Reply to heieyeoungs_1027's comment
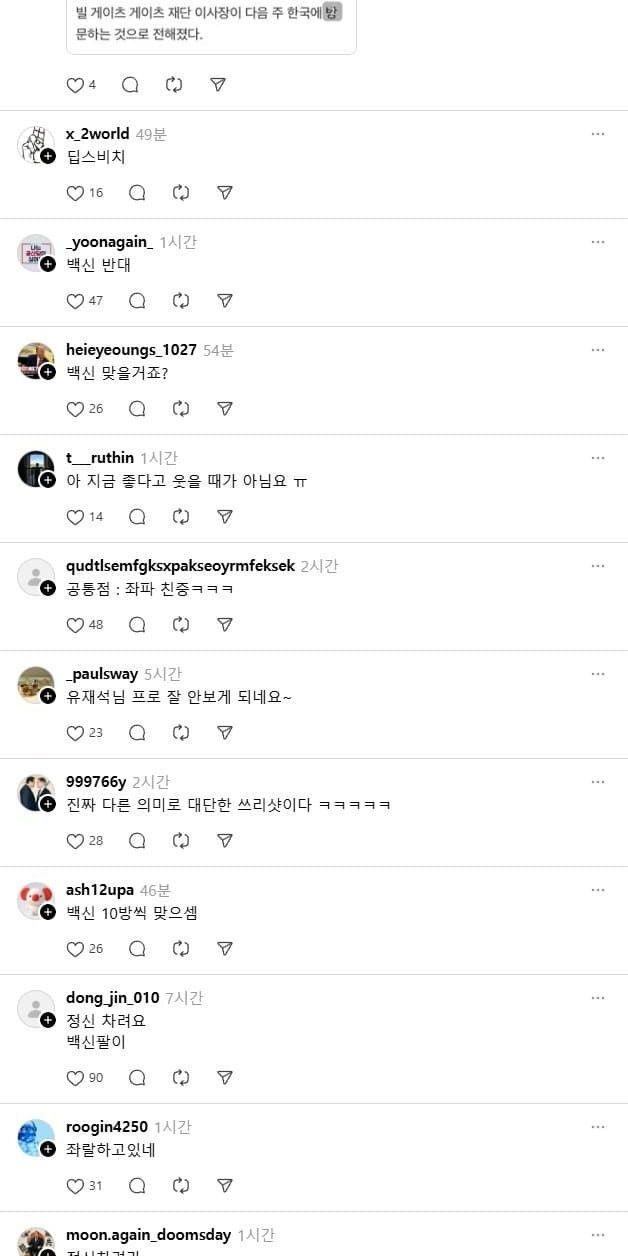The width and height of the screenshot is (628, 1256). click(x=137, y=409)
